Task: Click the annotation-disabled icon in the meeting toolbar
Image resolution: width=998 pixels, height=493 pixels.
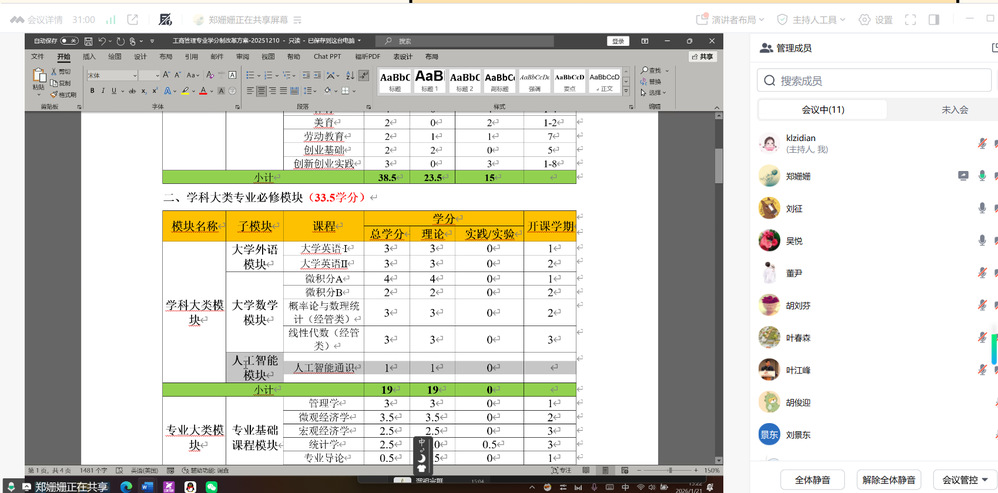Action: coord(165,19)
